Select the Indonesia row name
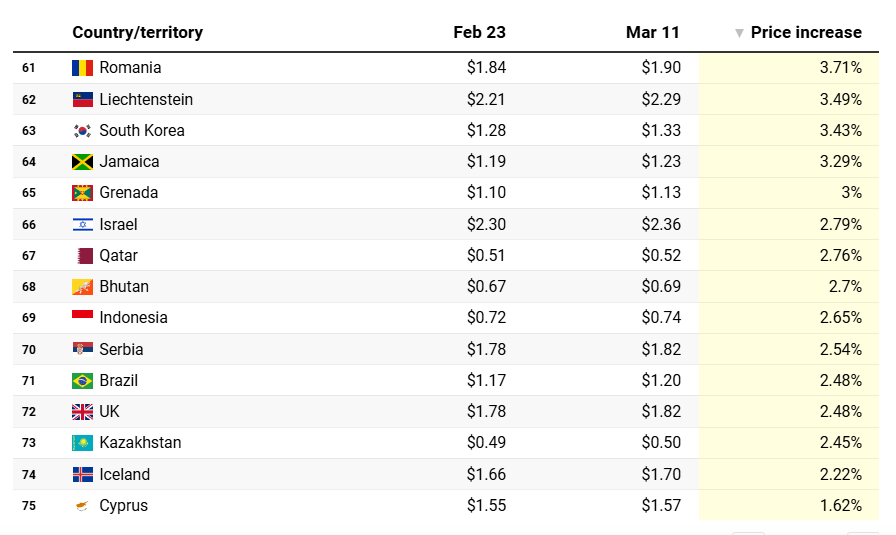Screen dimensions: 896x535 pyautogui.click(x=133, y=318)
